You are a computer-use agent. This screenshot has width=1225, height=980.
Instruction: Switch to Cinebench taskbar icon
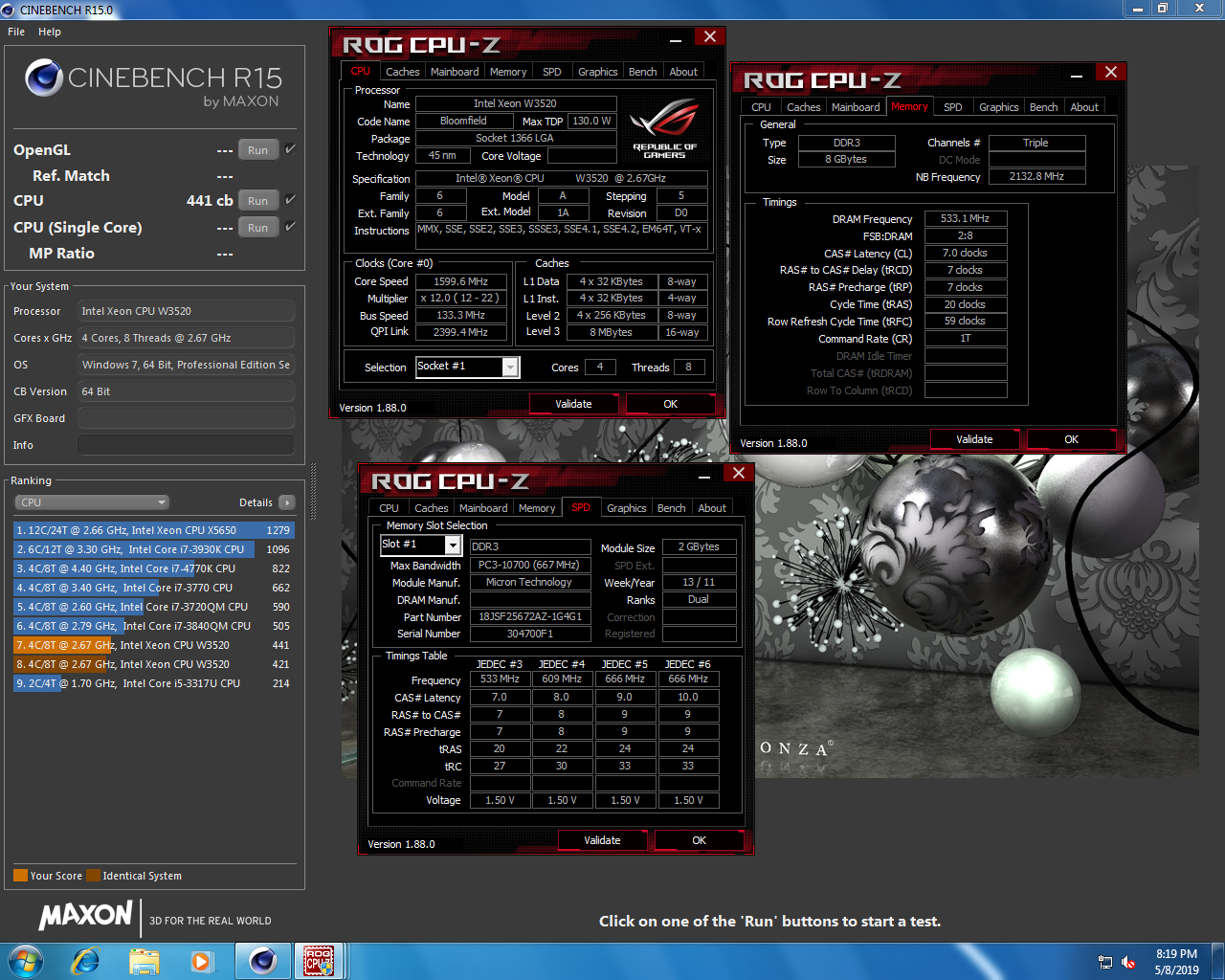point(263,960)
